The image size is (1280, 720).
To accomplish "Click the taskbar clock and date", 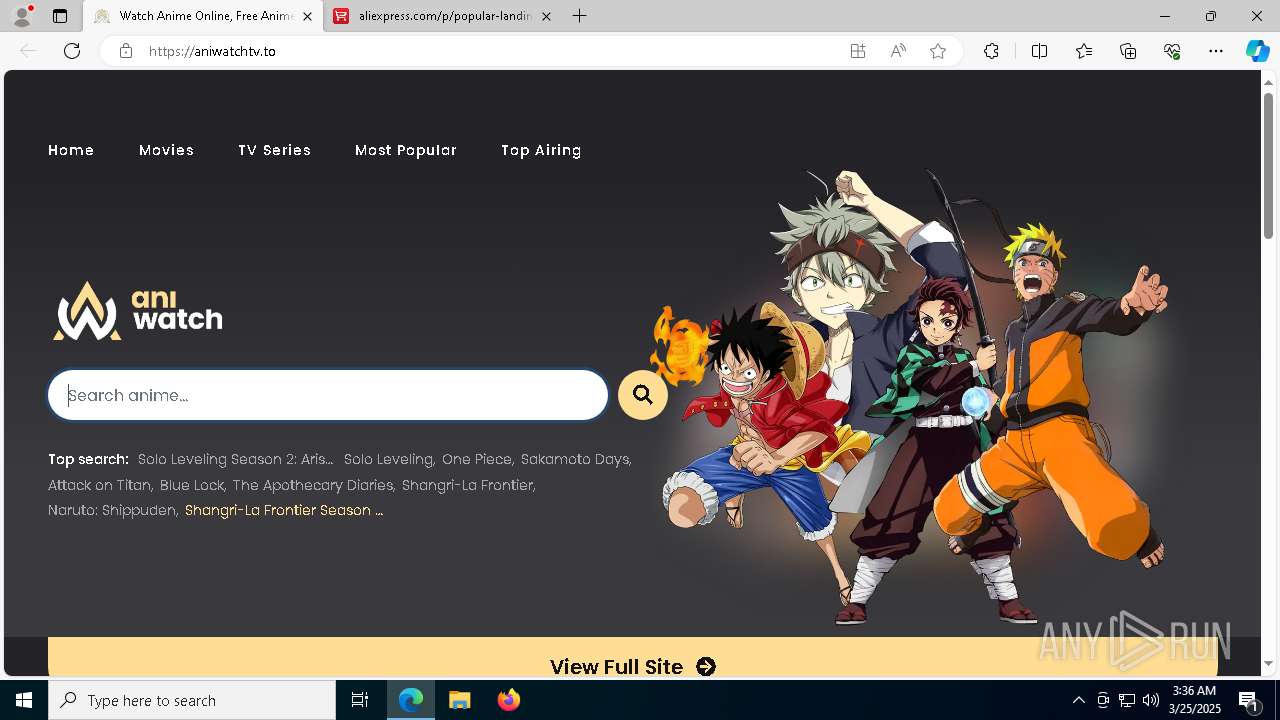I will coord(1194,700).
